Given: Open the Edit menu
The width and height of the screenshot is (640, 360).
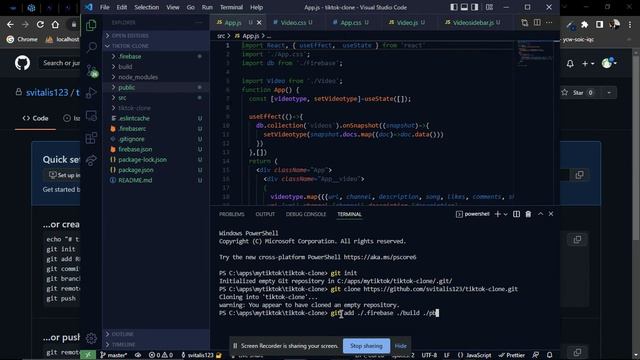Looking at the screenshot, I should click(122, 7).
